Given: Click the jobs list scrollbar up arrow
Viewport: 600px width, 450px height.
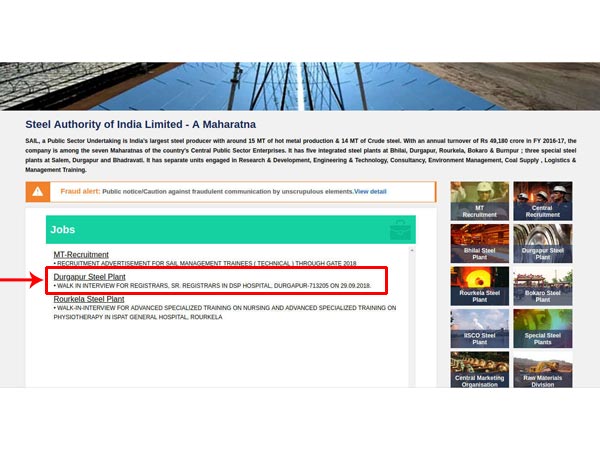Looking at the screenshot, I should [x=412, y=250].
